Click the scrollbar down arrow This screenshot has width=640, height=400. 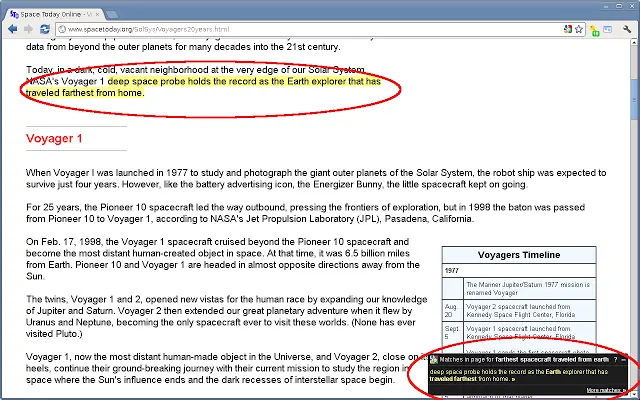coord(634,393)
